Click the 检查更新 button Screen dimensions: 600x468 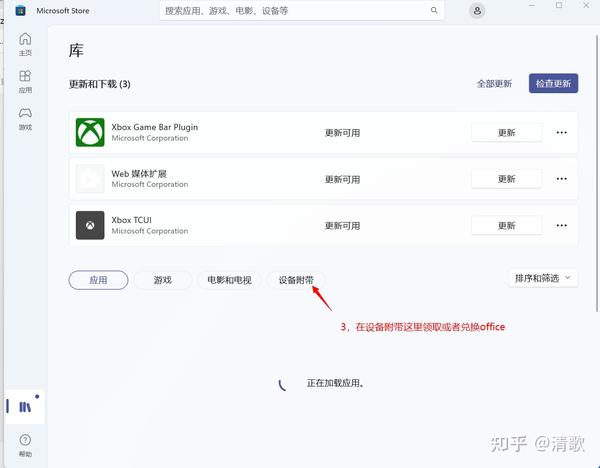[x=553, y=83]
